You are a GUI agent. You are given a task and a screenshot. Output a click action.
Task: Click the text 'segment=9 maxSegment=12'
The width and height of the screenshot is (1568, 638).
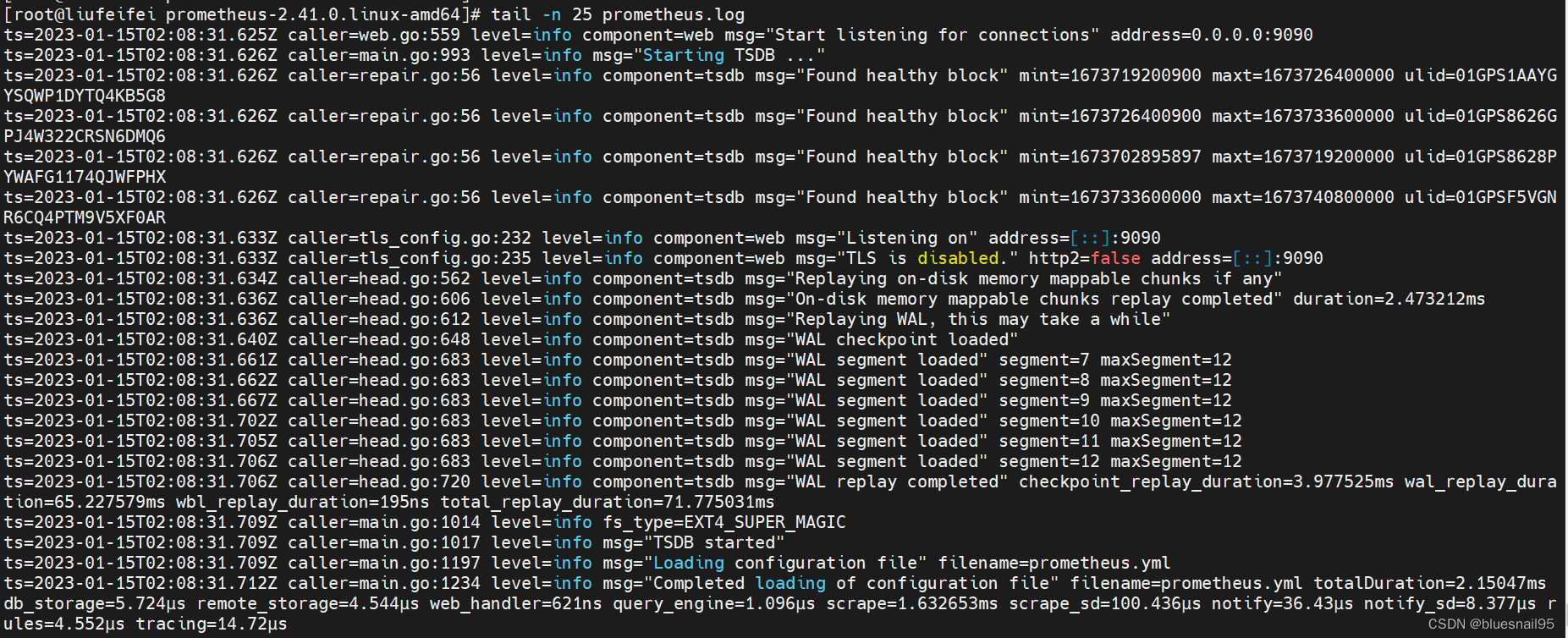[1114, 400]
